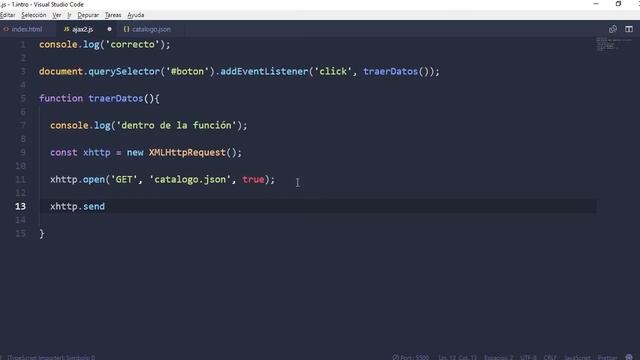
Task: Open the Depurar menu
Action: click(88, 15)
